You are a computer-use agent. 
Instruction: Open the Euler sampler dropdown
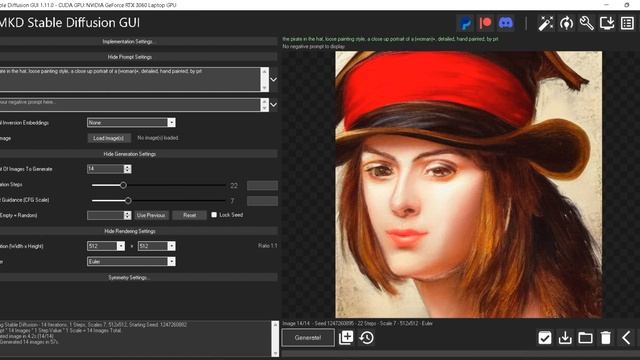(131, 262)
